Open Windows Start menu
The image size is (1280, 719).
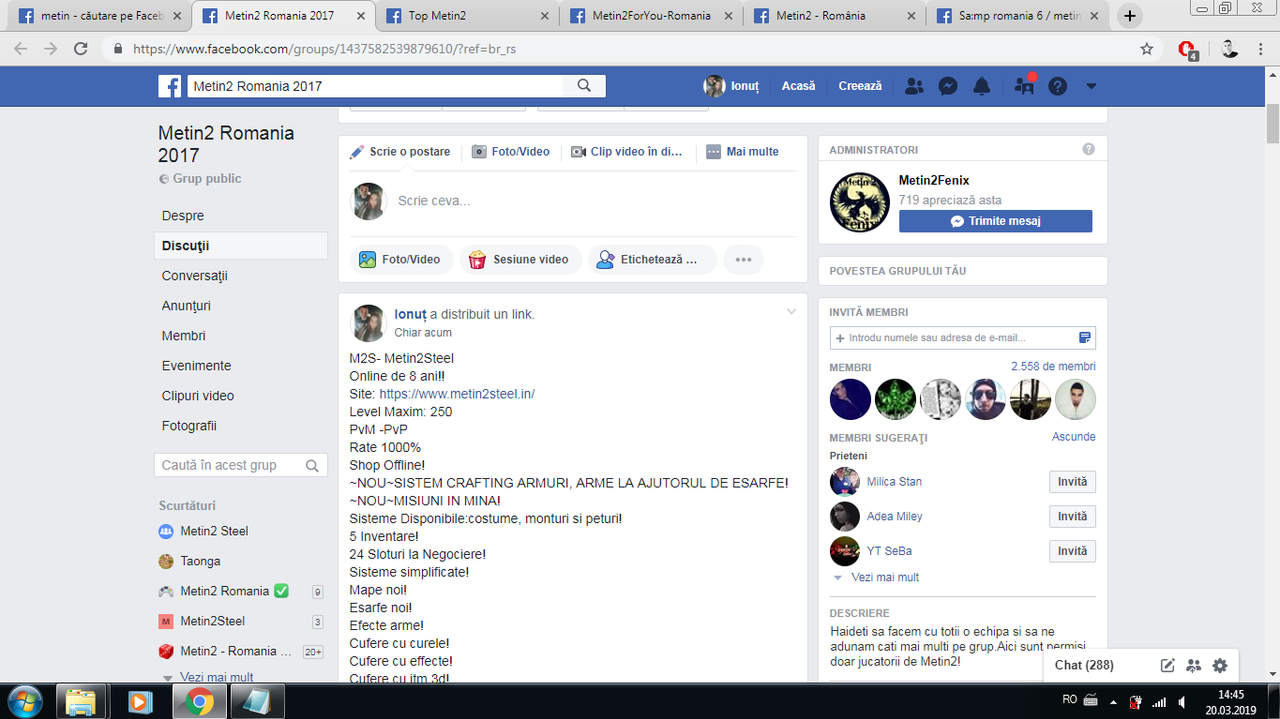coord(25,702)
